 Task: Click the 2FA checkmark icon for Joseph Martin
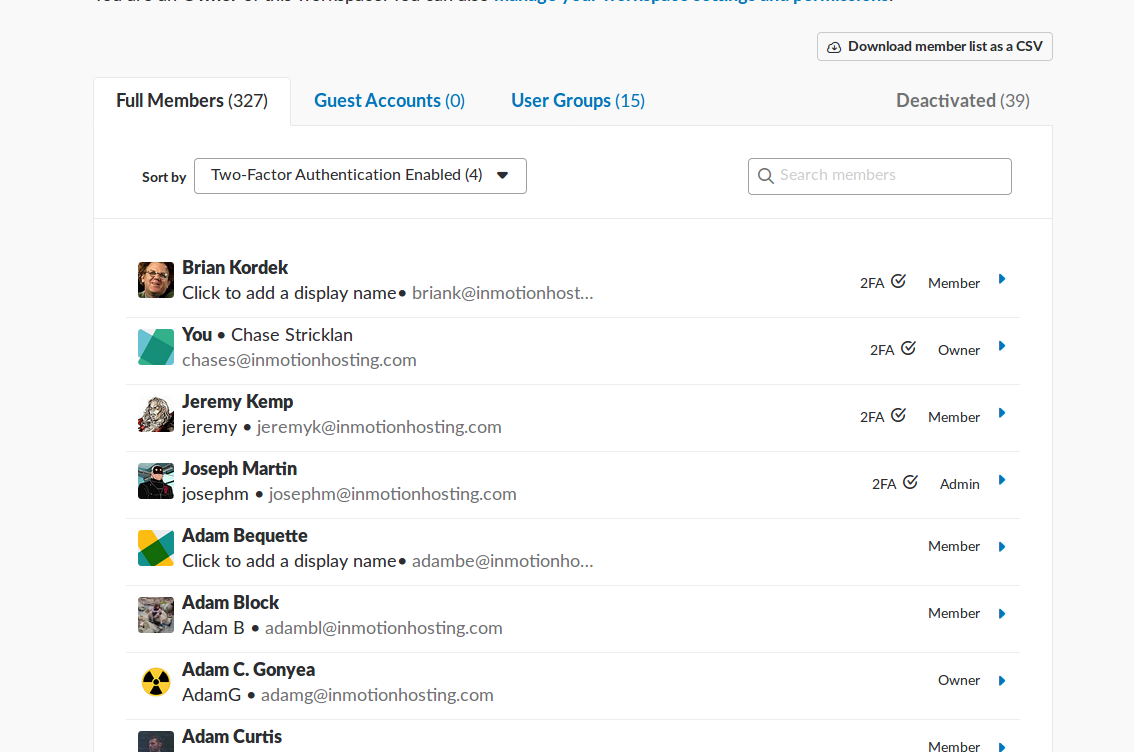pyautogui.click(x=910, y=483)
